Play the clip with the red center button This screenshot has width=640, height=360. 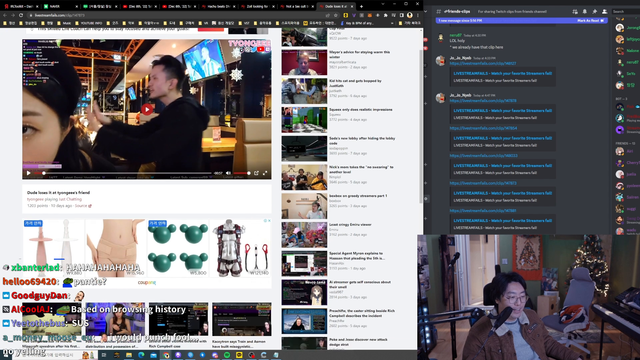pos(147,109)
